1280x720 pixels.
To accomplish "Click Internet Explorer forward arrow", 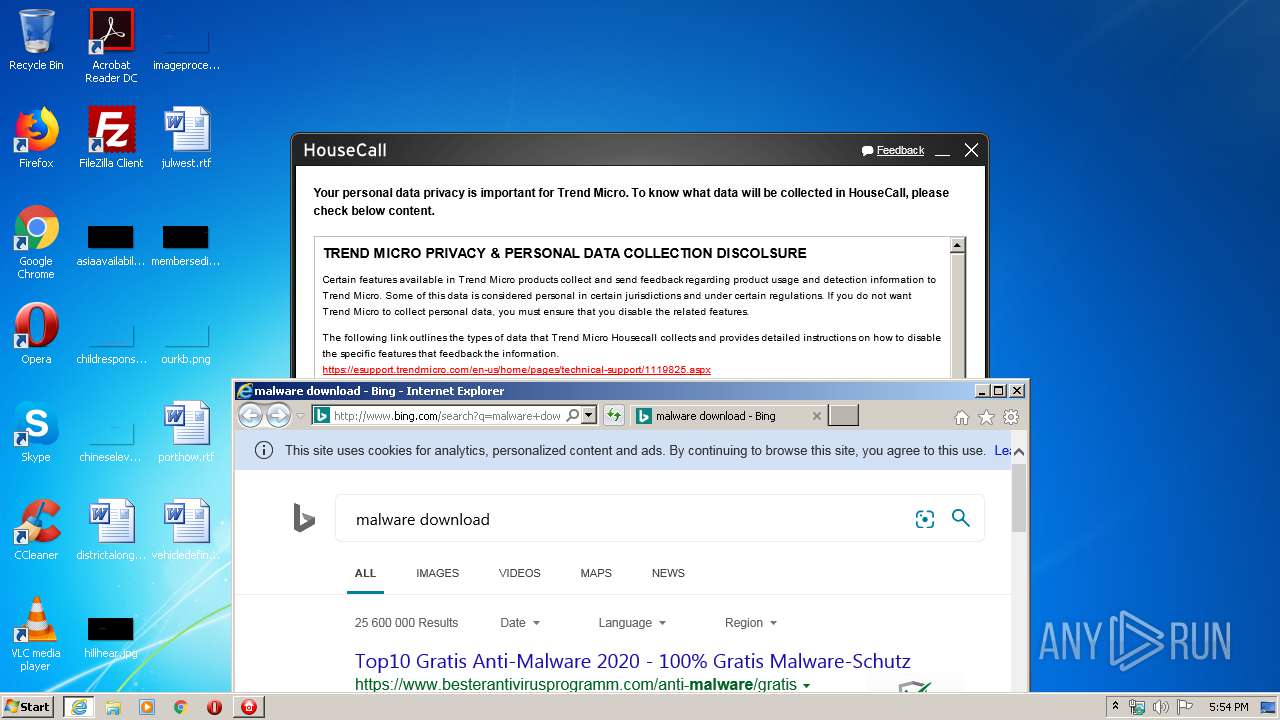I will 278,415.
